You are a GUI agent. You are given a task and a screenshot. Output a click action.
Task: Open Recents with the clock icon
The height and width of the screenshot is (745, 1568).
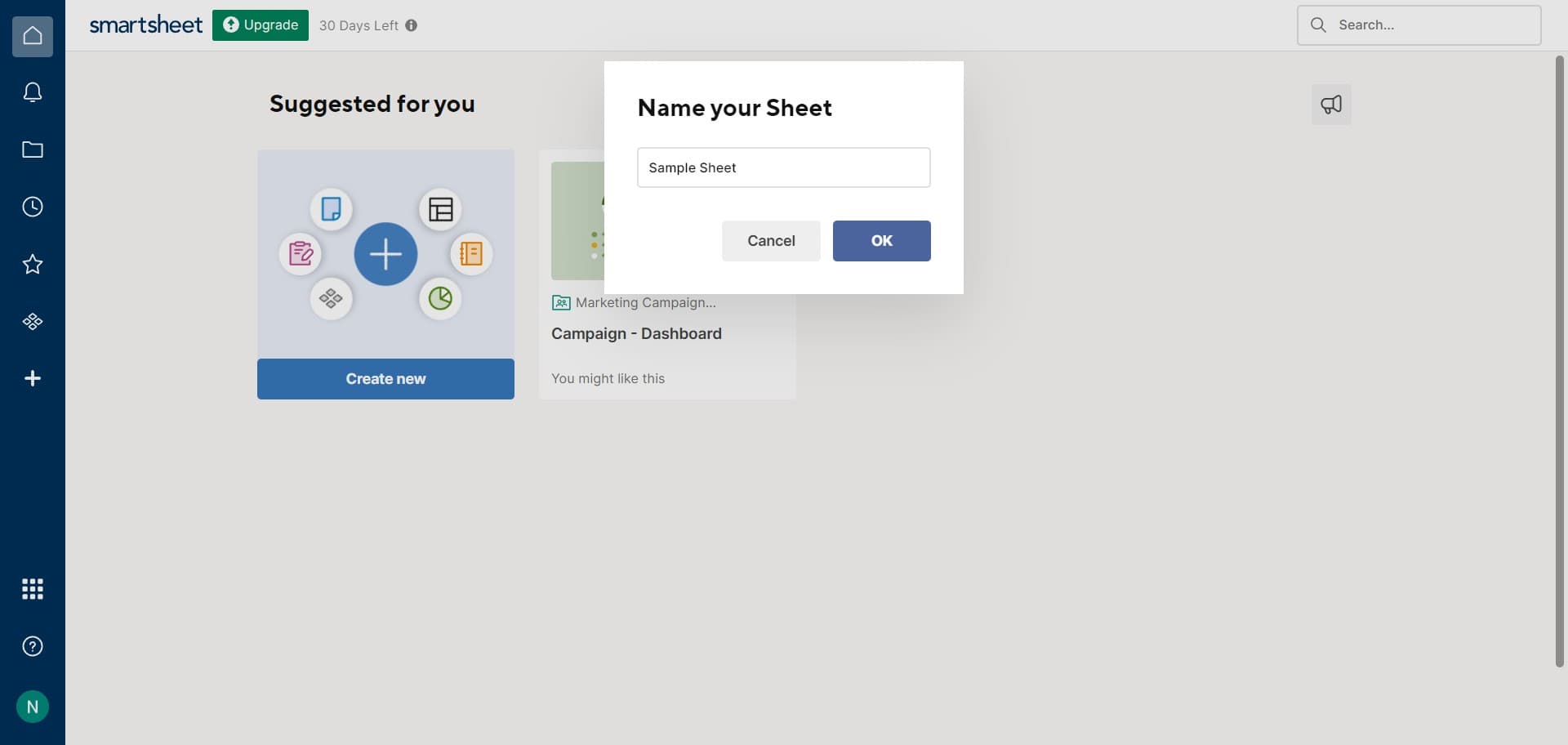pyautogui.click(x=32, y=207)
